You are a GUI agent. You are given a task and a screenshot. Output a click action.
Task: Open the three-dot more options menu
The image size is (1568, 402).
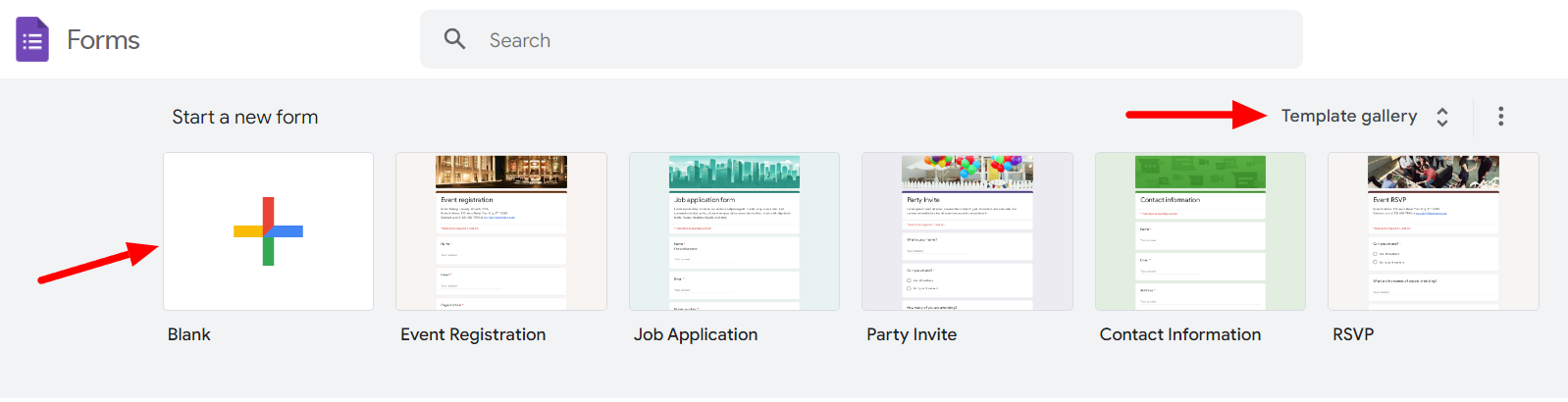(x=1500, y=117)
